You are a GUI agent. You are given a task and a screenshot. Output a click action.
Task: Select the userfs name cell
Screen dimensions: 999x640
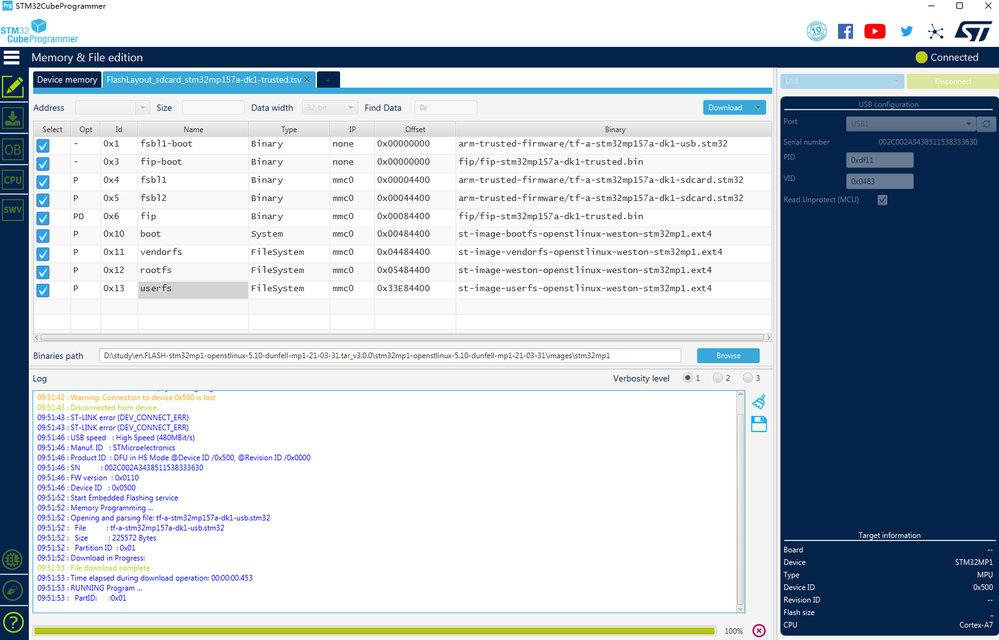tap(193, 289)
